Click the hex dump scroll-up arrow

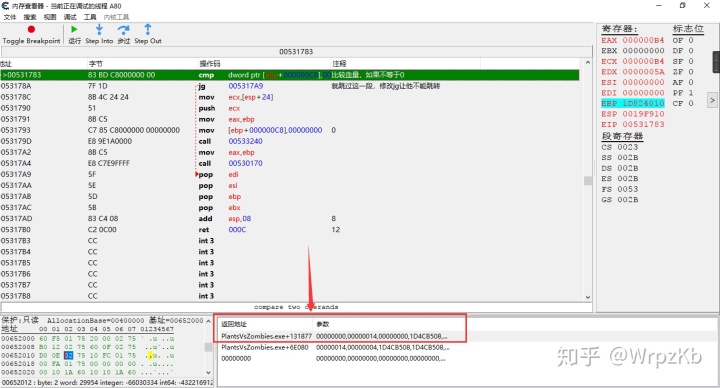[x=208, y=321]
